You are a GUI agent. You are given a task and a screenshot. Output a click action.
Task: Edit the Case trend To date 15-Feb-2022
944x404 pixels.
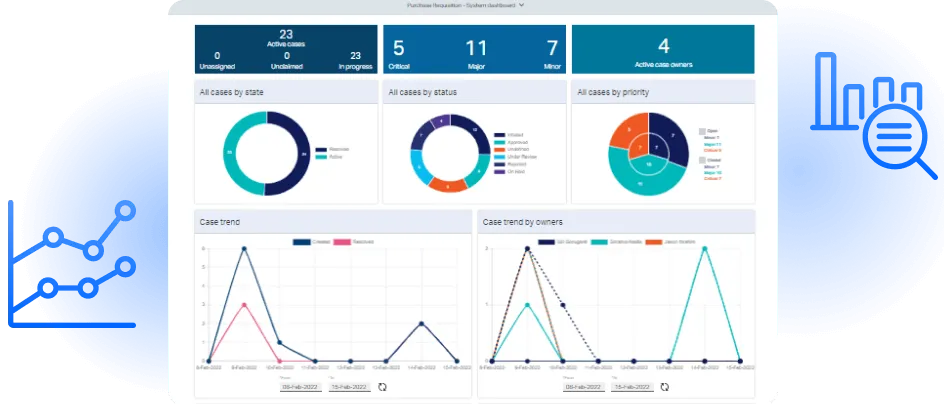click(350, 387)
